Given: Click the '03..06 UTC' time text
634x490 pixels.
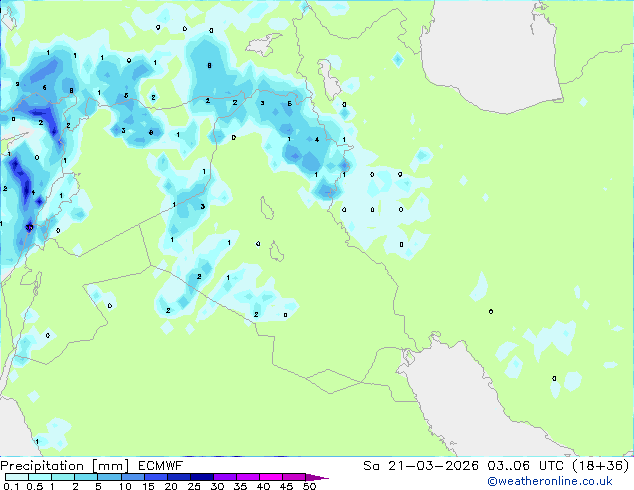Looking at the screenshot, I should click(525, 466).
